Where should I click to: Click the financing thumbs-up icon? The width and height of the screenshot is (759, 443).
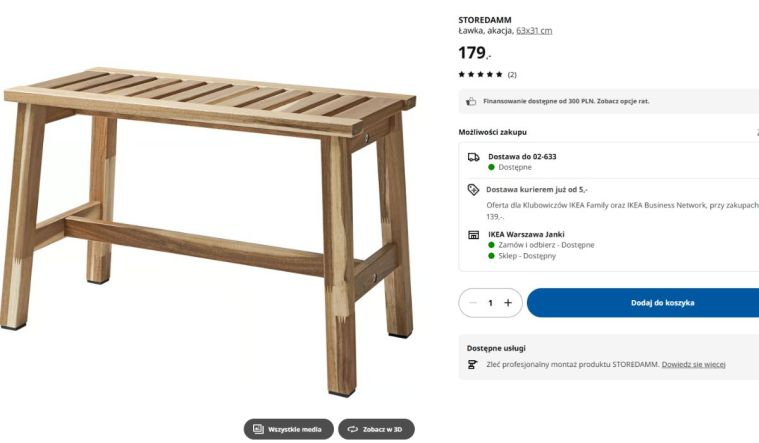pos(471,101)
